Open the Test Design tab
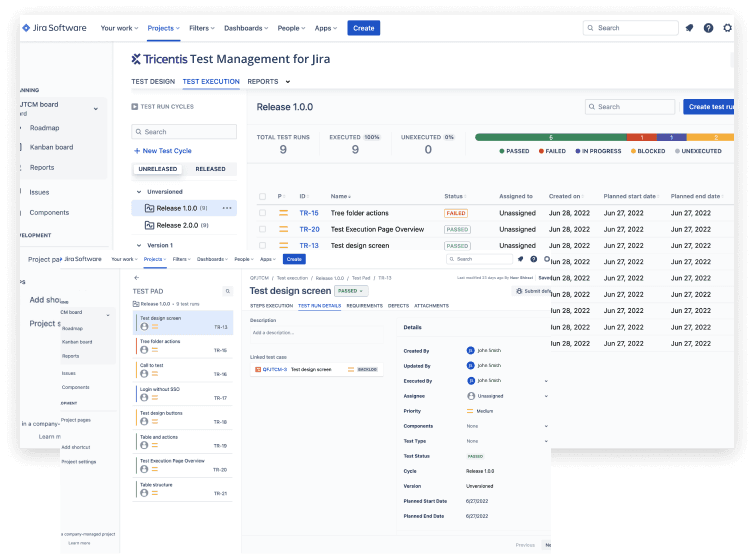The image size is (754, 554). coord(153,81)
